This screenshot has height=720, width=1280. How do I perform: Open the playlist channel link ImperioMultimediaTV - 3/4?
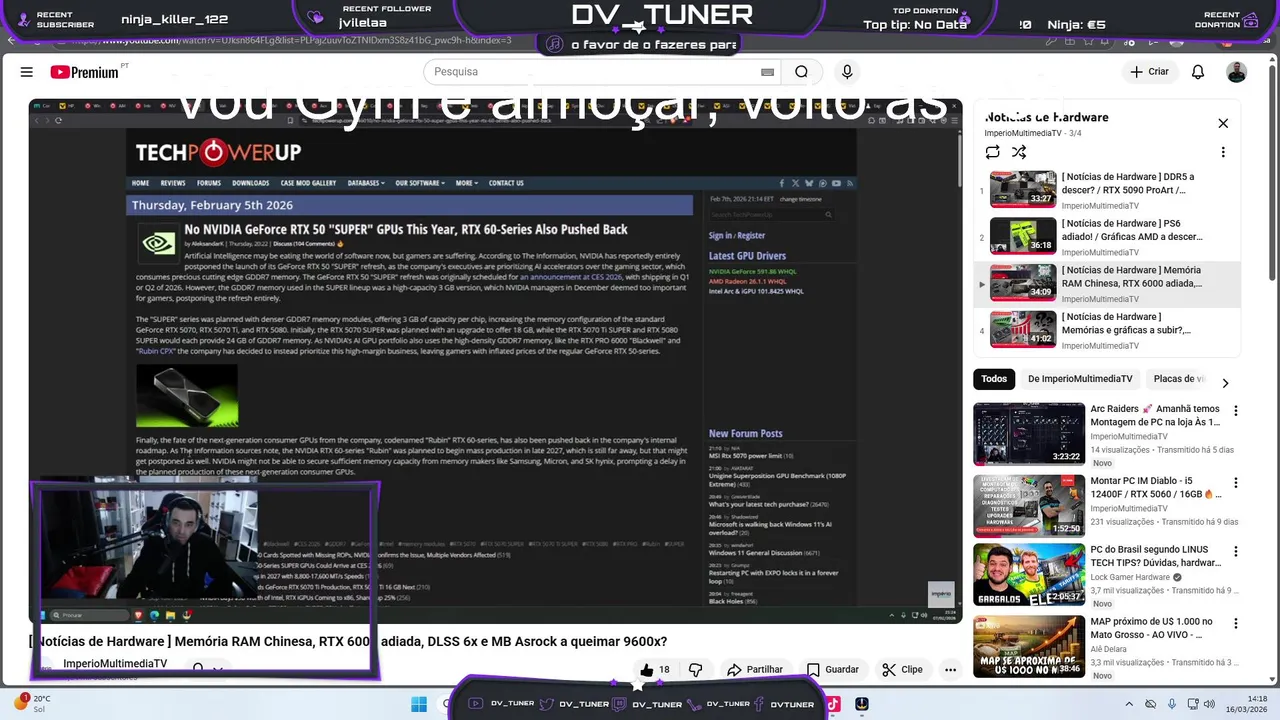(1032, 133)
